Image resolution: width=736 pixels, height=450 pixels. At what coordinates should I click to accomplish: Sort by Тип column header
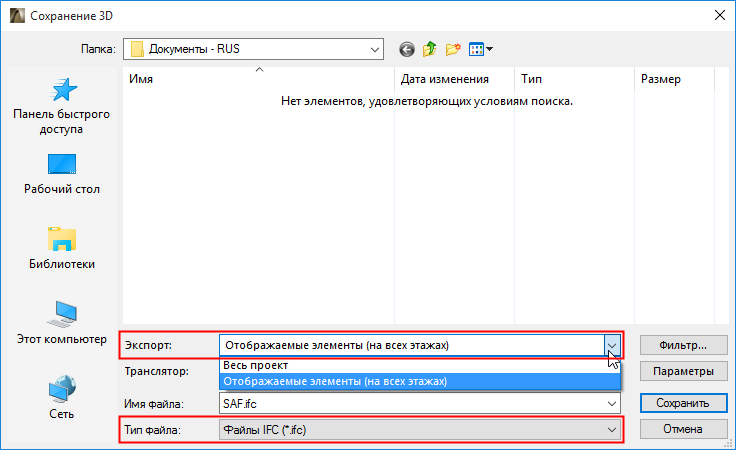coord(575,79)
